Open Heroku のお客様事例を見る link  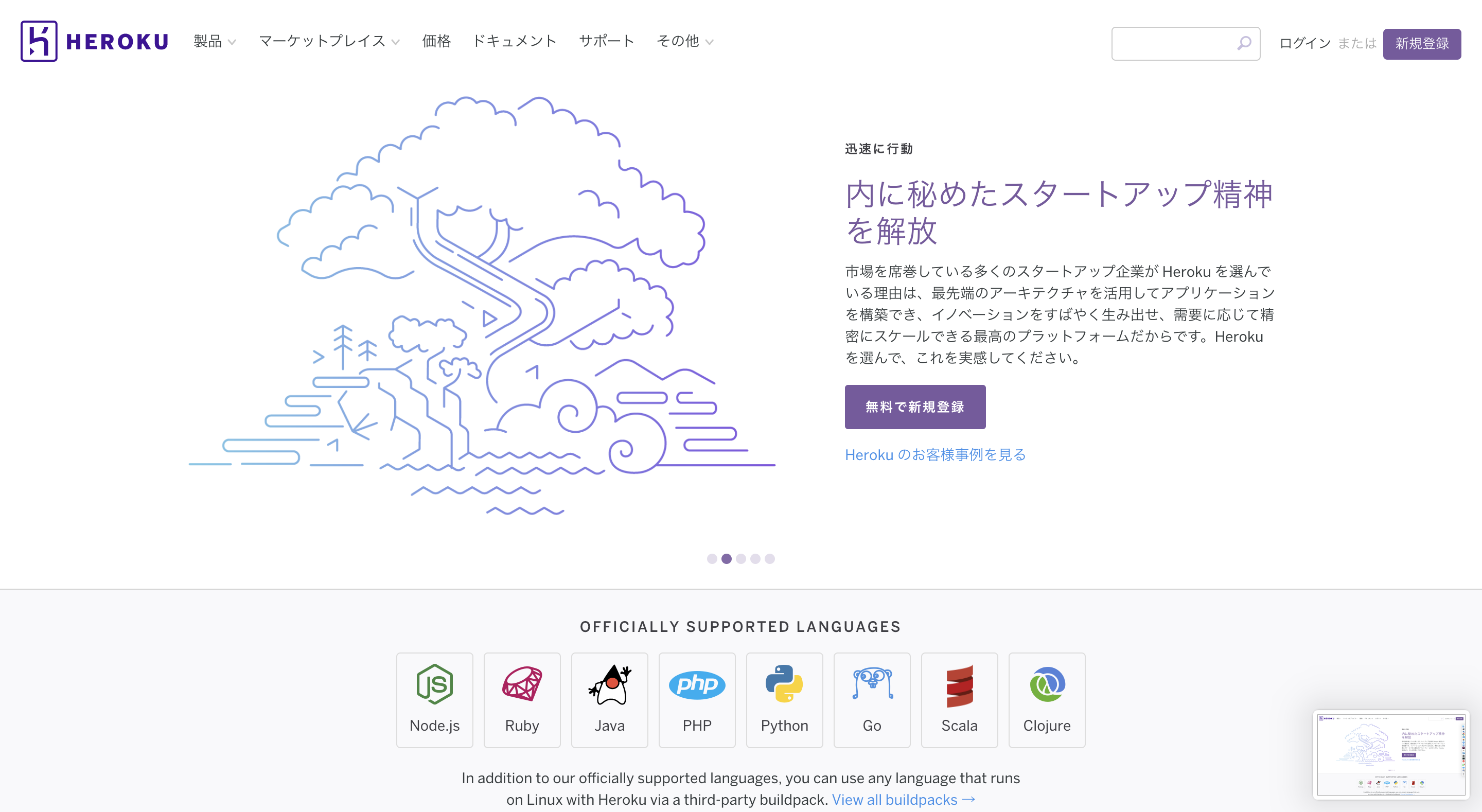point(935,455)
